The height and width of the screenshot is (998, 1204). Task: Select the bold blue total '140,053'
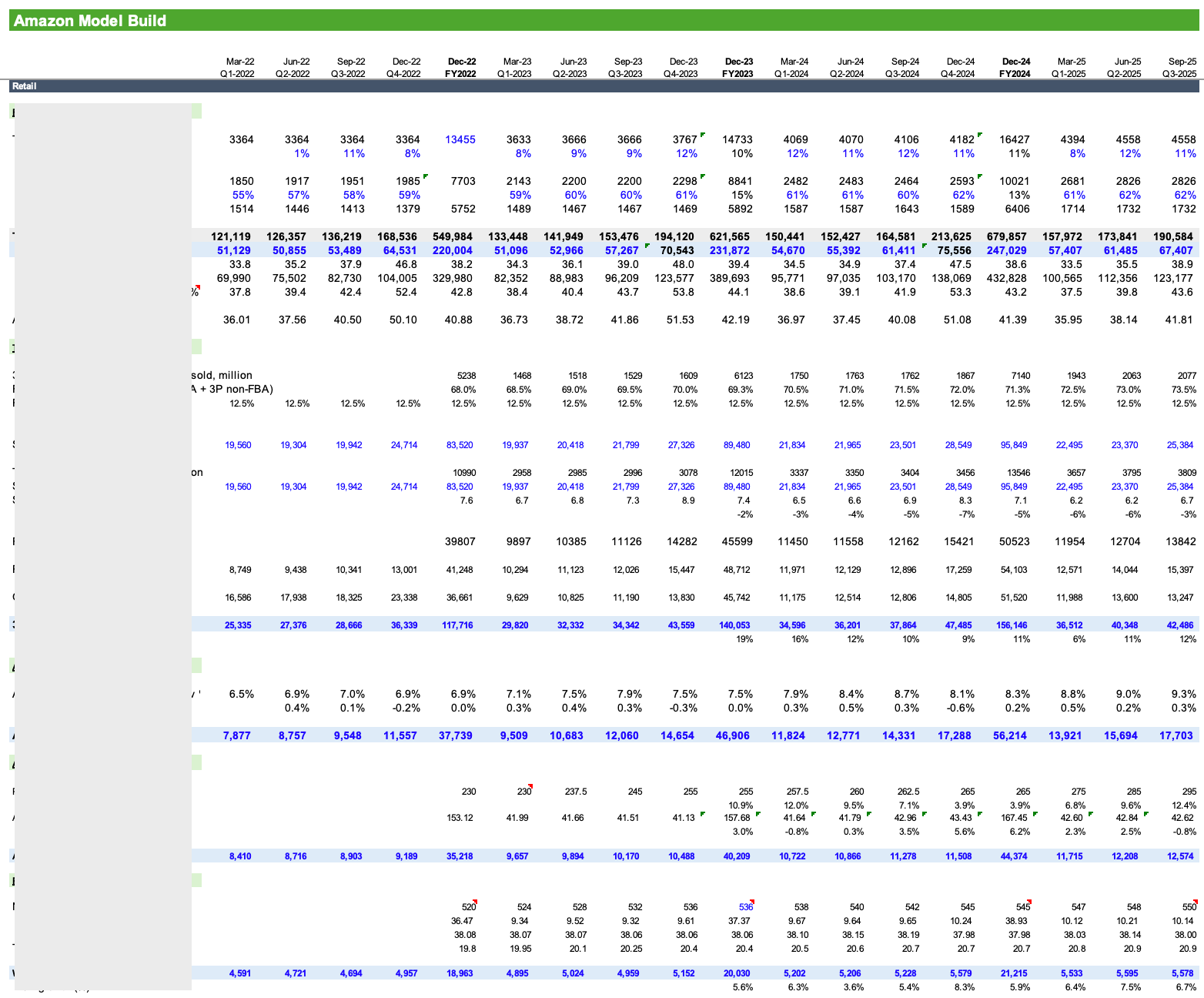click(x=734, y=625)
